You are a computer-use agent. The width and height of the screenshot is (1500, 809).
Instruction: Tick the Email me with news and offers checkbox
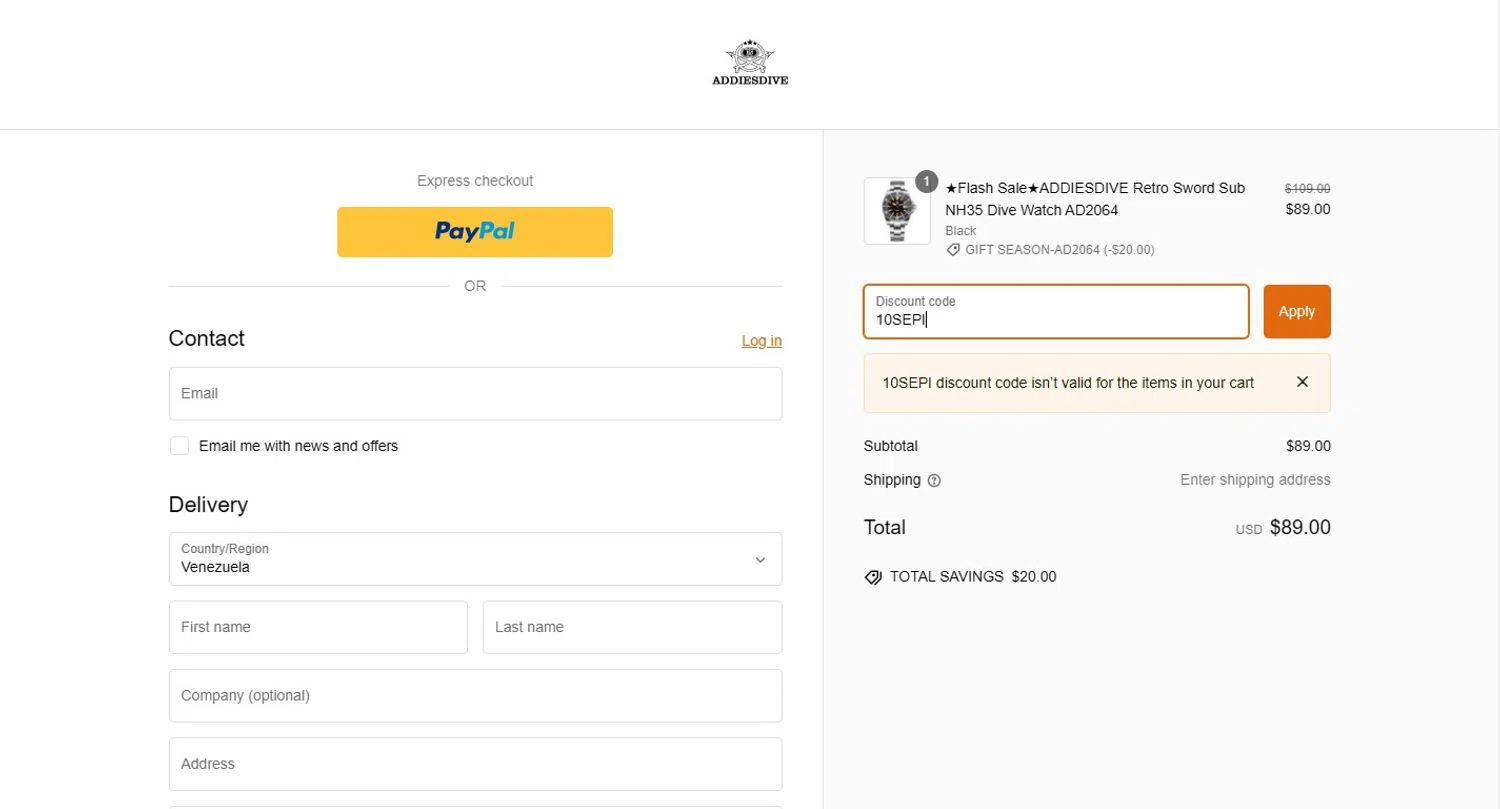tap(179, 446)
